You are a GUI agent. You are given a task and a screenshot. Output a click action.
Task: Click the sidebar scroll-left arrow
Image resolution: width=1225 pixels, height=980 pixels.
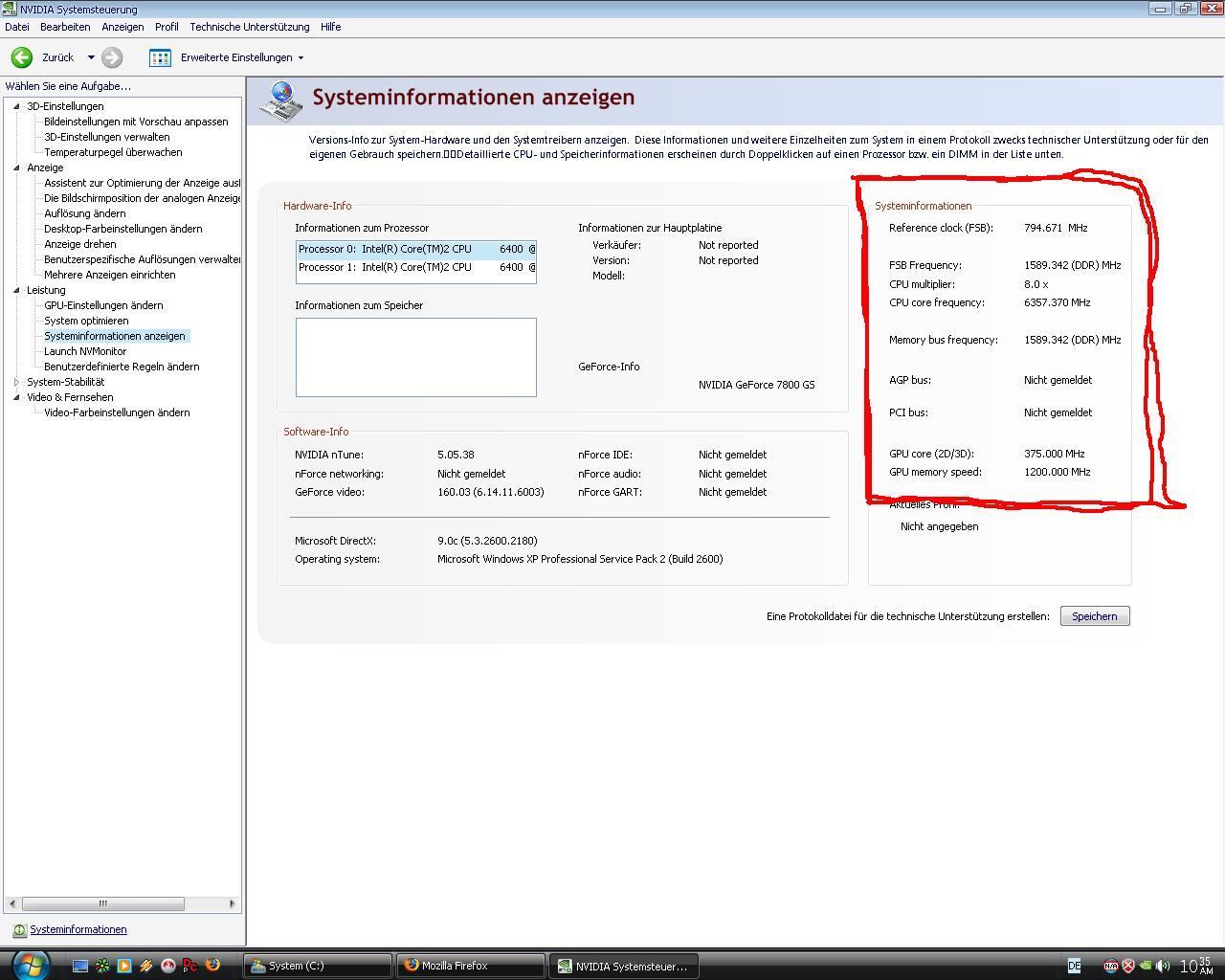[12, 903]
